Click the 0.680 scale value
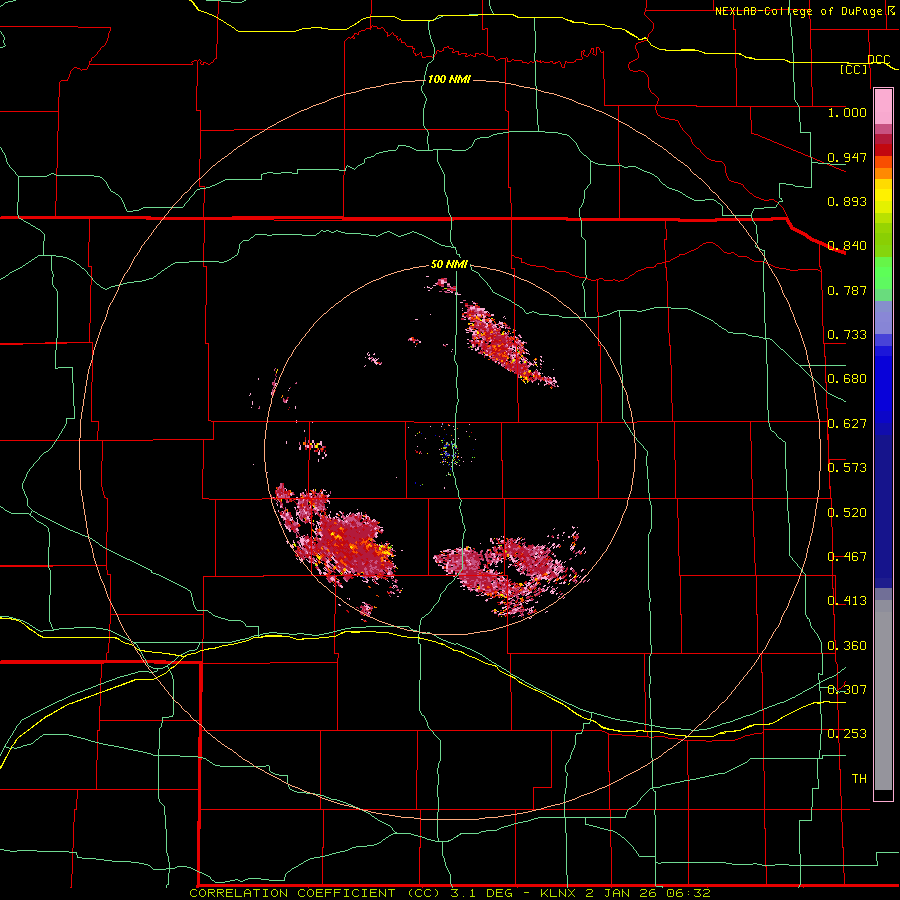Image resolution: width=900 pixels, height=900 pixels. [x=847, y=379]
